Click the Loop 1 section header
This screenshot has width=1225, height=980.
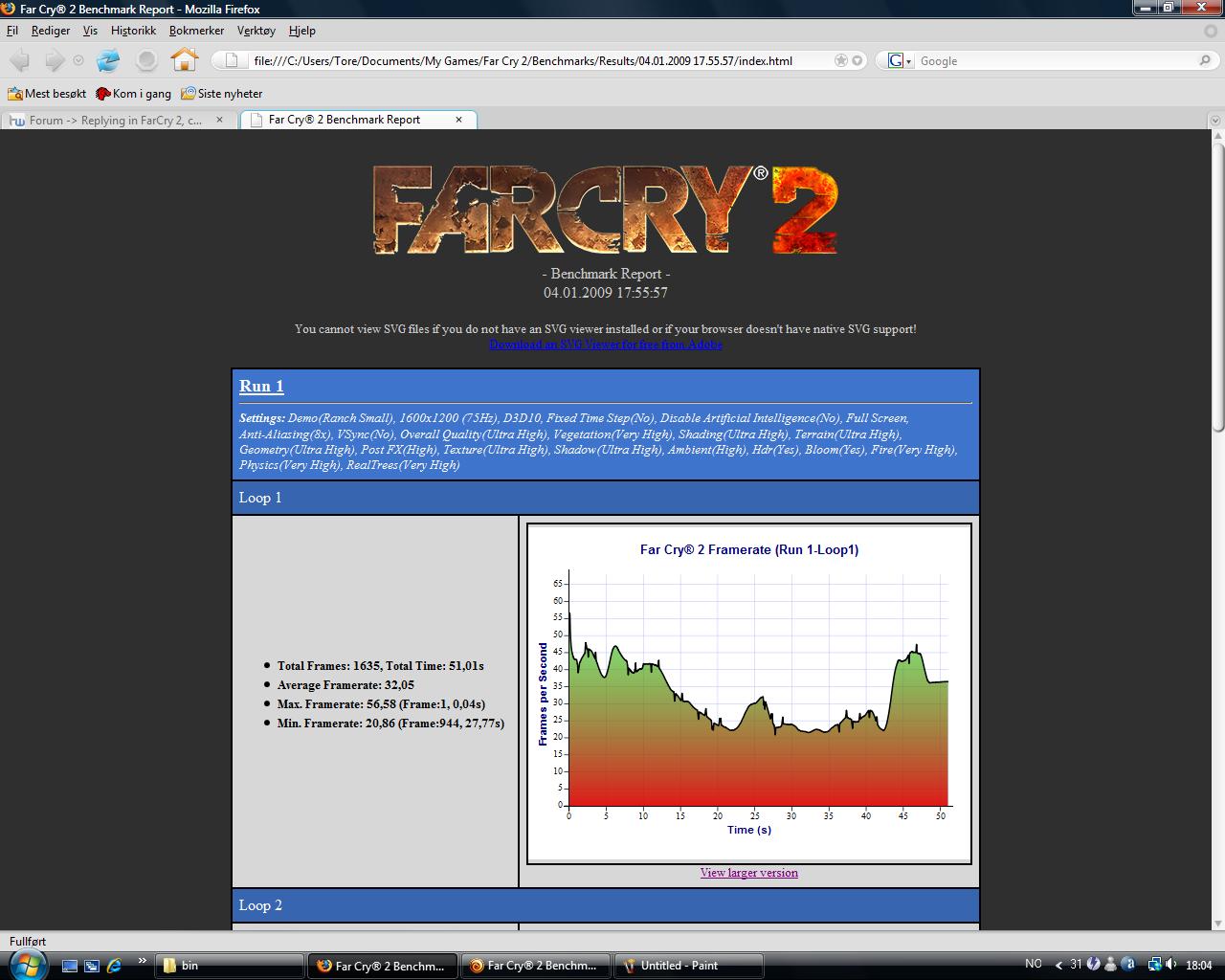tap(606, 498)
